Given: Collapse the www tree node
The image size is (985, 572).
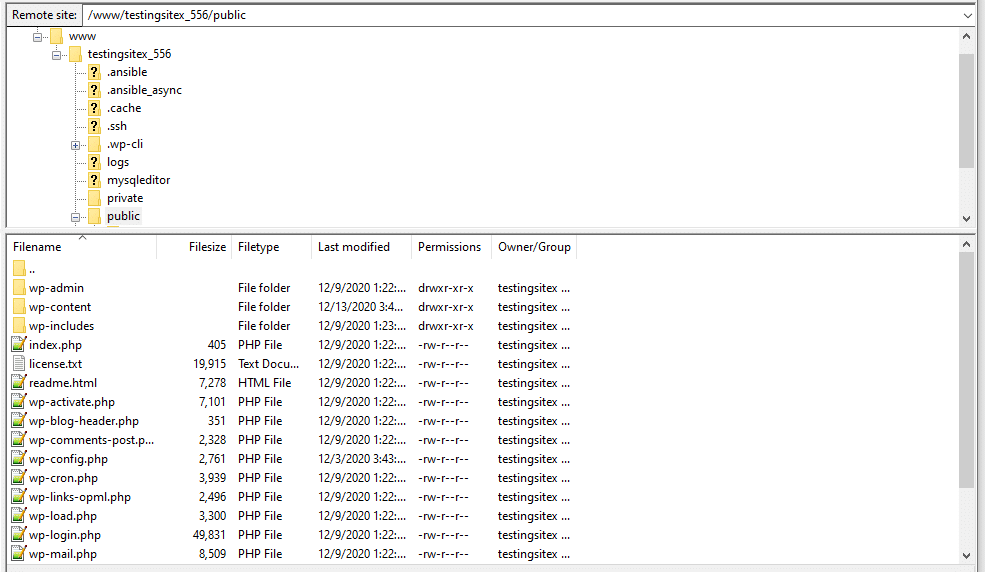Looking at the screenshot, I should coord(38,37).
